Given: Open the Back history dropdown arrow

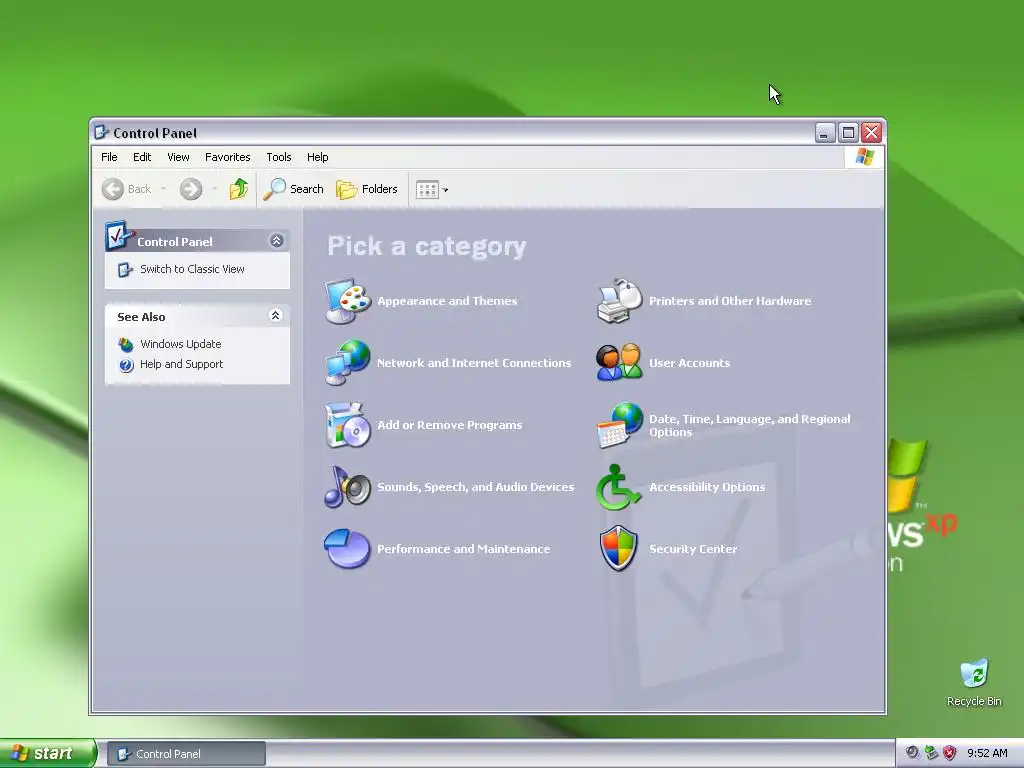Looking at the screenshot, I should [x=163, y=189].
